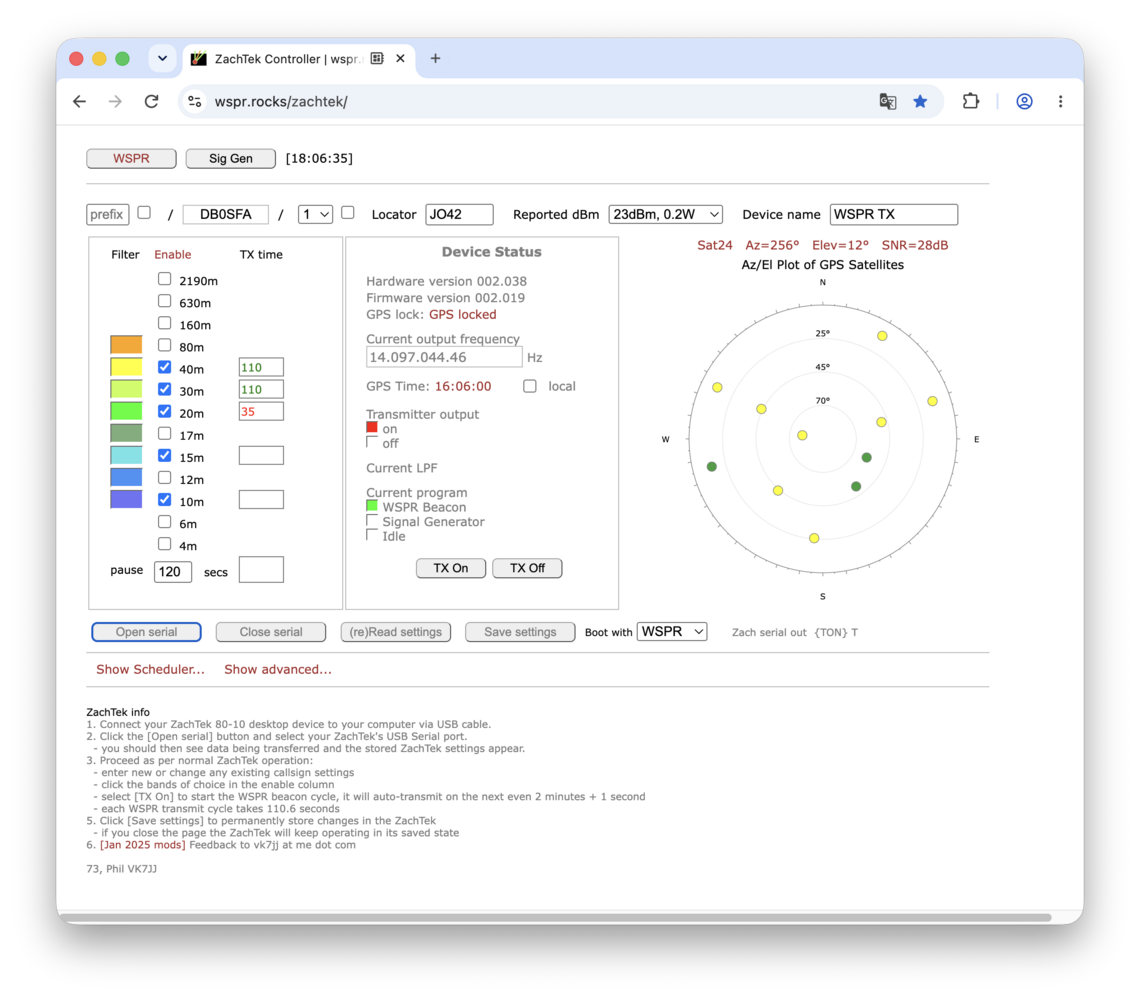Viewport: 1140px width, 999px height.
Task: Enable the 2190m band checkbox
Action: coord(164,279)
